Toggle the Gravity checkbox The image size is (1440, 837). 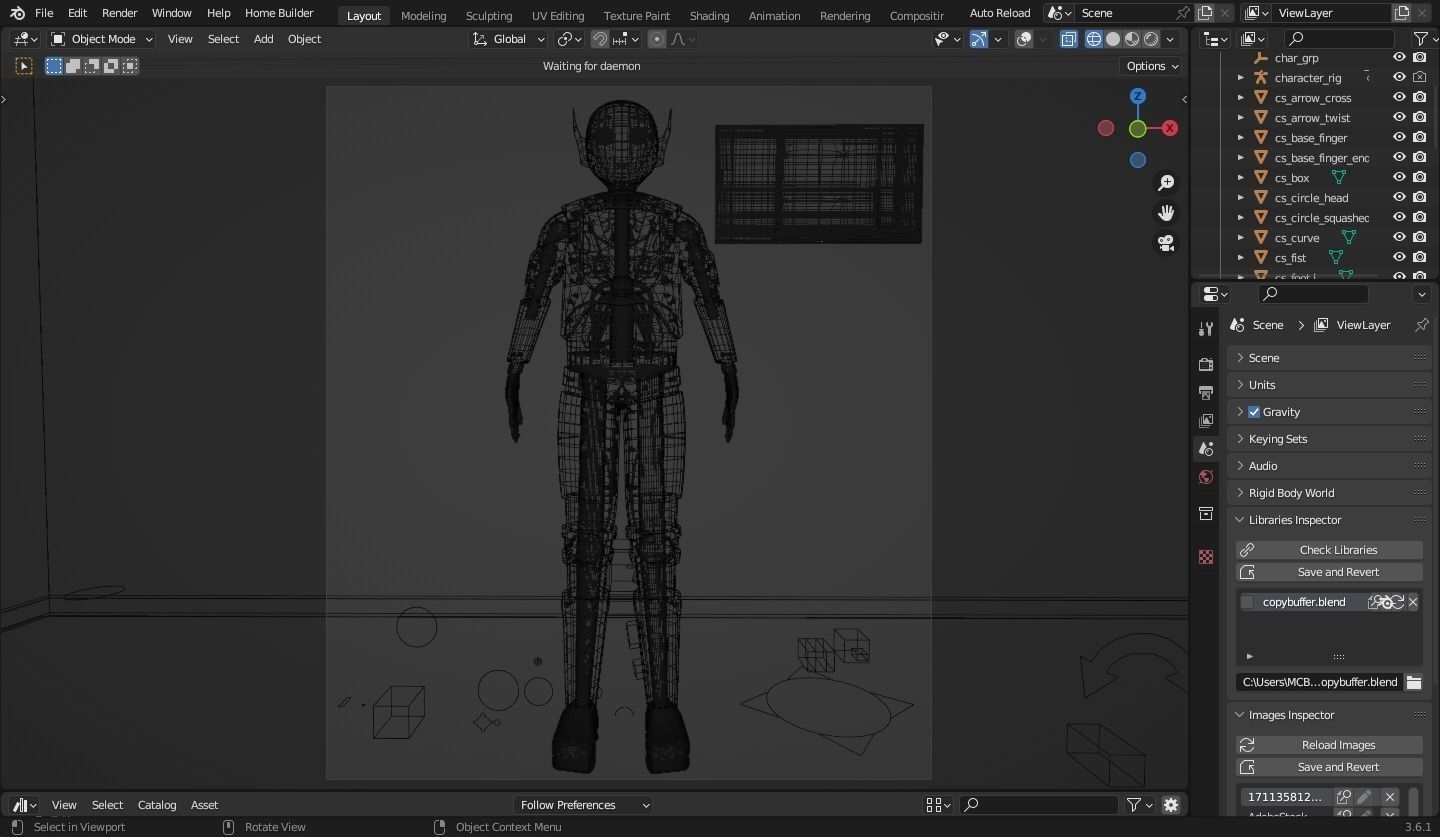tap(1254, 412)
